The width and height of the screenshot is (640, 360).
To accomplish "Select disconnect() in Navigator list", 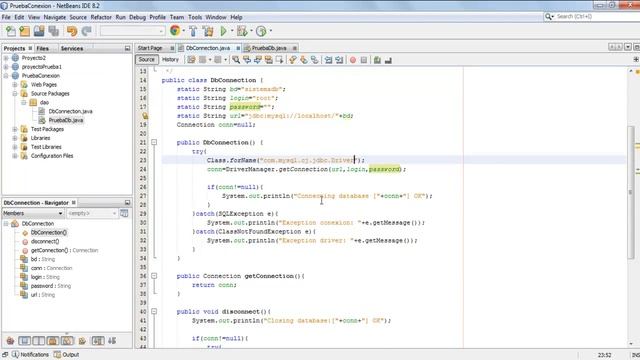I will 45,241.
